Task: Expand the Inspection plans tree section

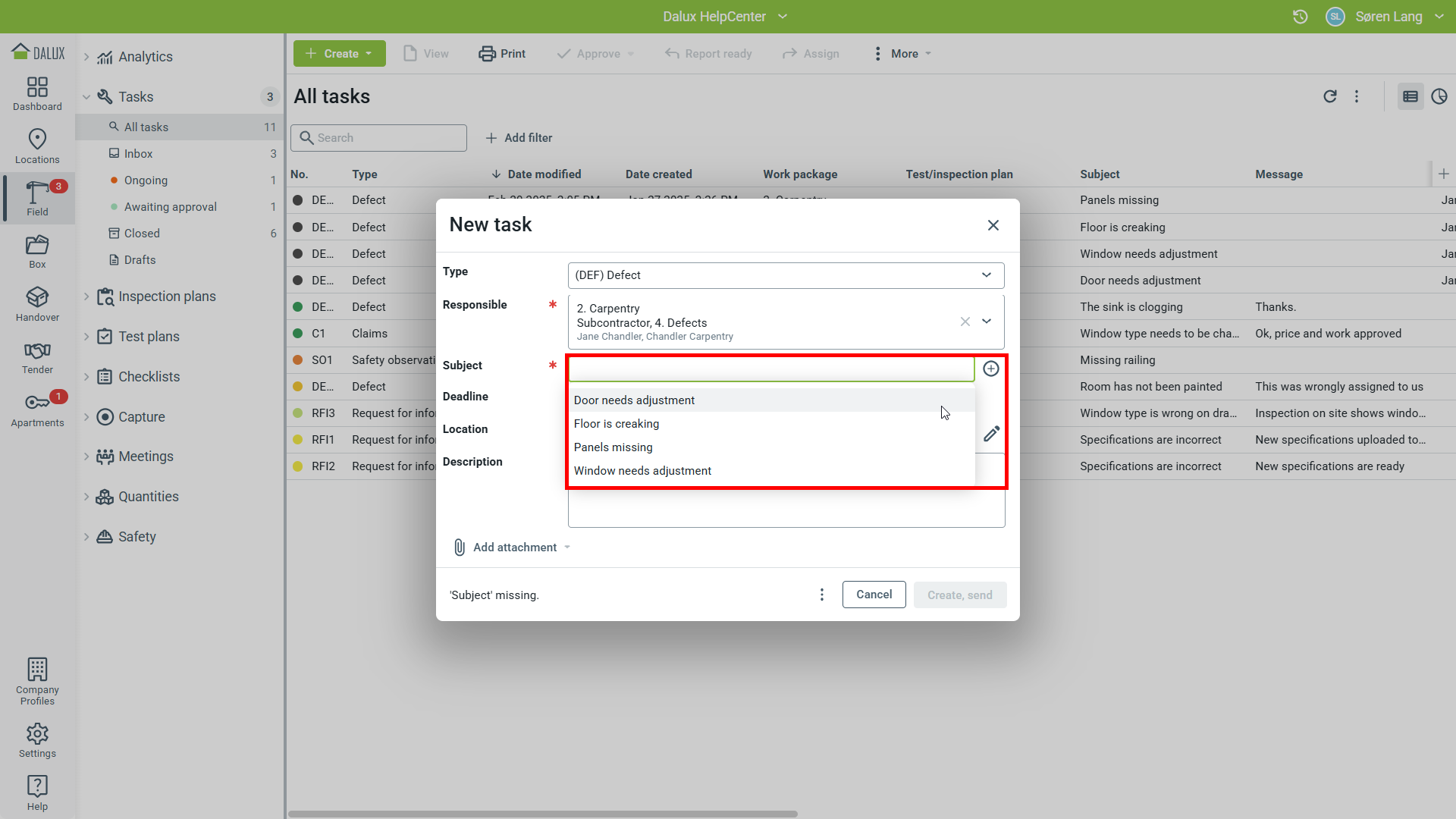Action: (86, 297)
